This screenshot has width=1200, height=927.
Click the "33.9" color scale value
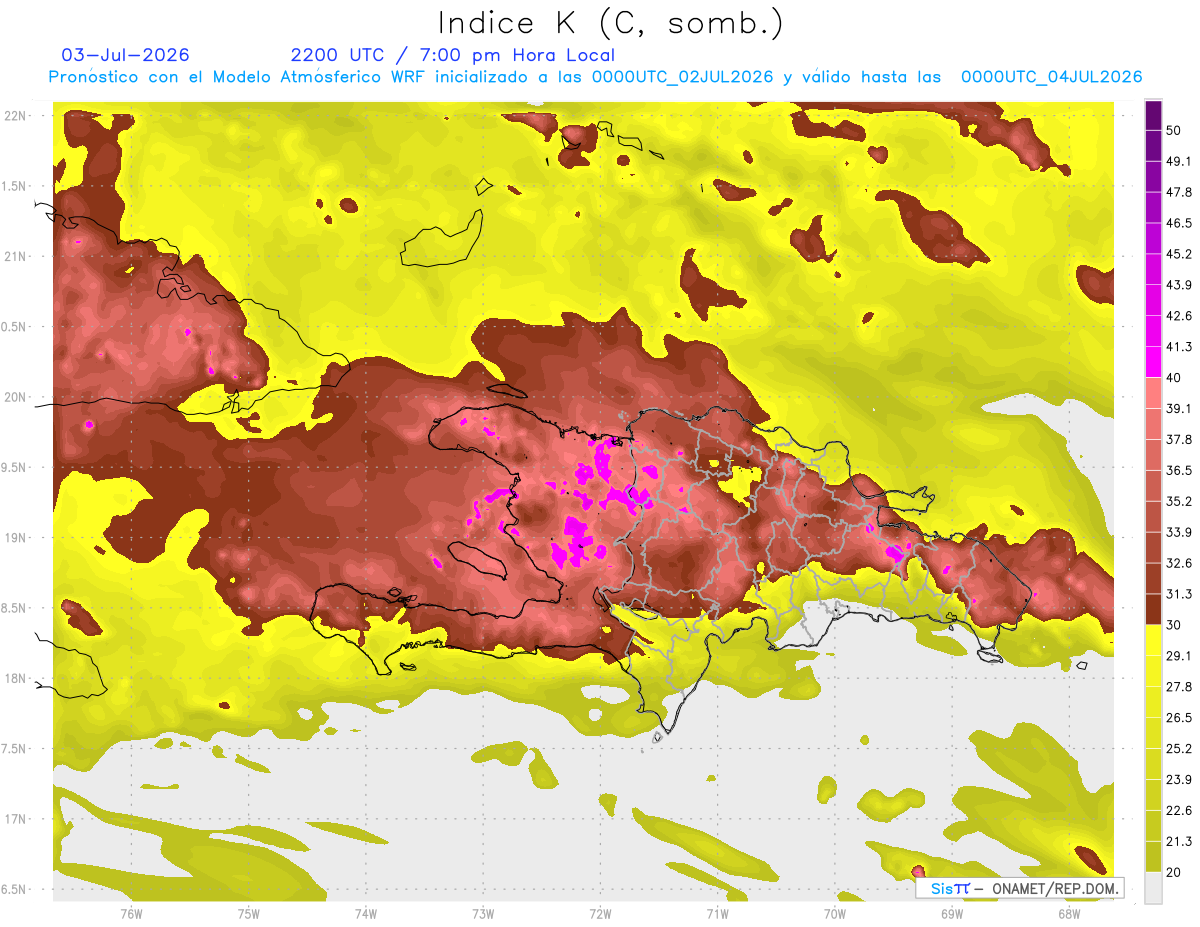pyautogui.click(x=1178, y=532)
